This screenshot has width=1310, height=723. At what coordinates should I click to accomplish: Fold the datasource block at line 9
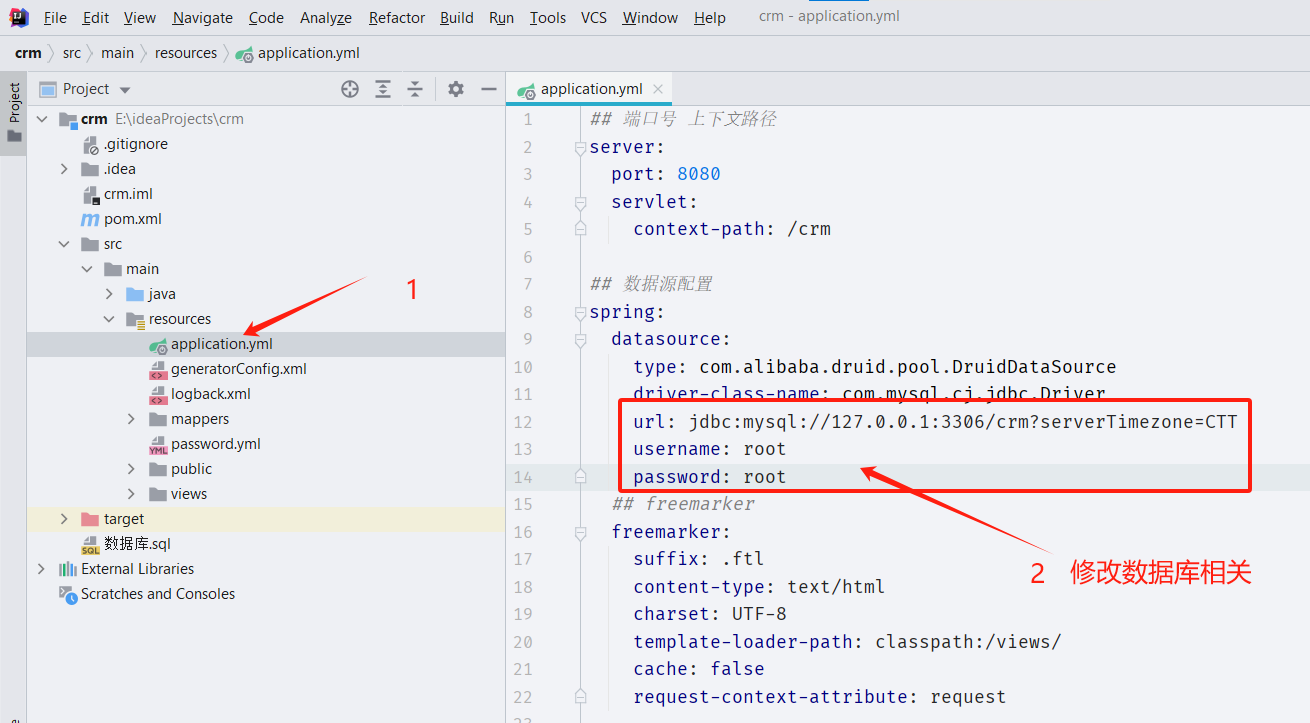(580, 340)
